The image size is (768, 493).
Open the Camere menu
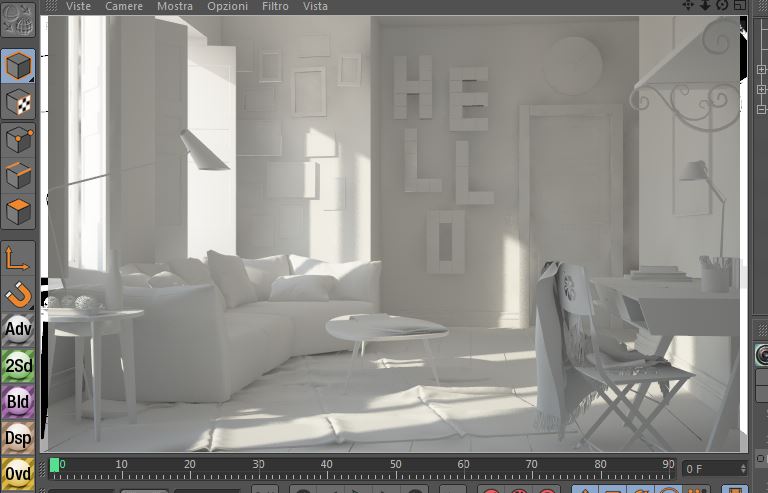[124, 6]
